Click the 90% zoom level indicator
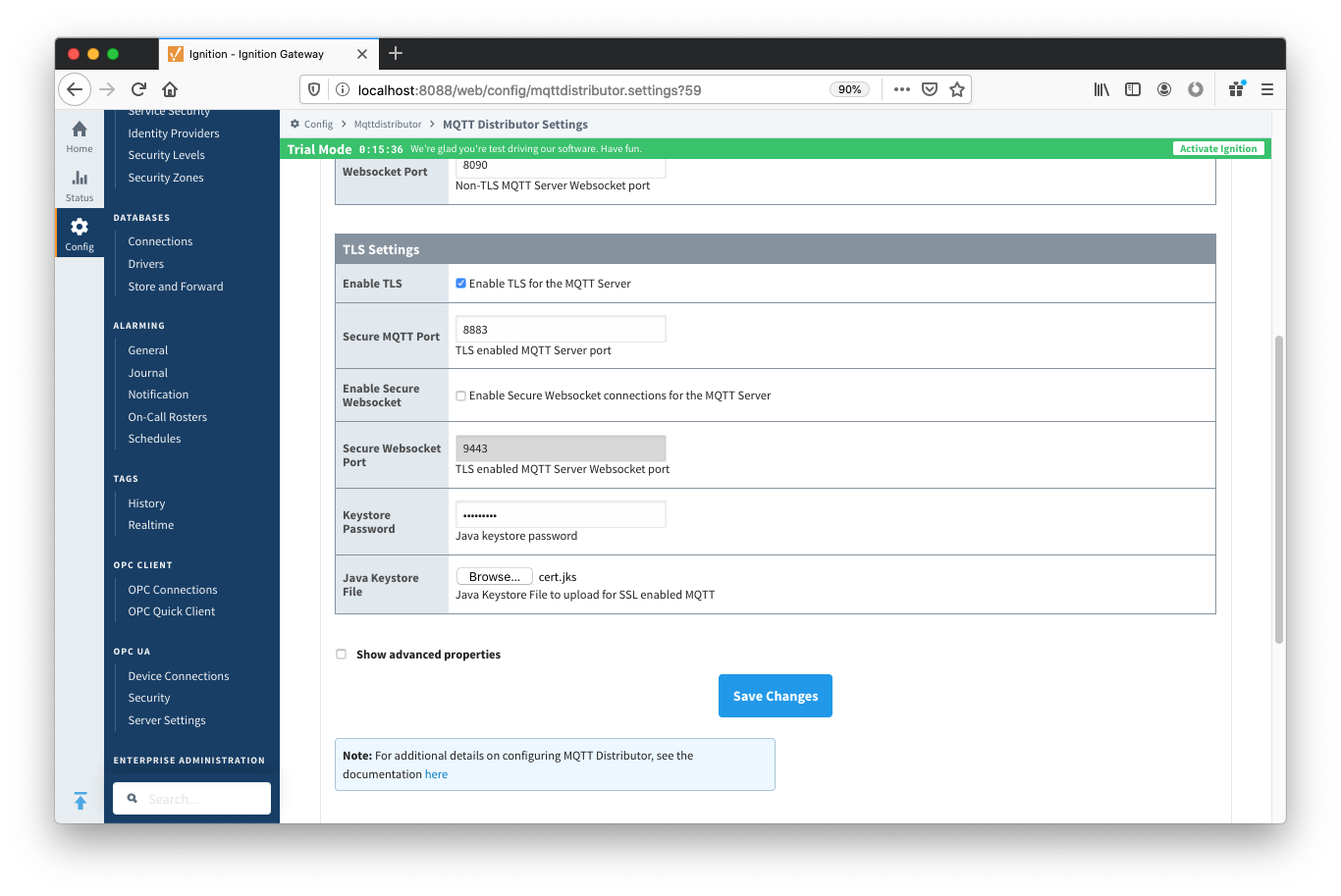This screenshot has width=1341, height=896. click(850, 89)
